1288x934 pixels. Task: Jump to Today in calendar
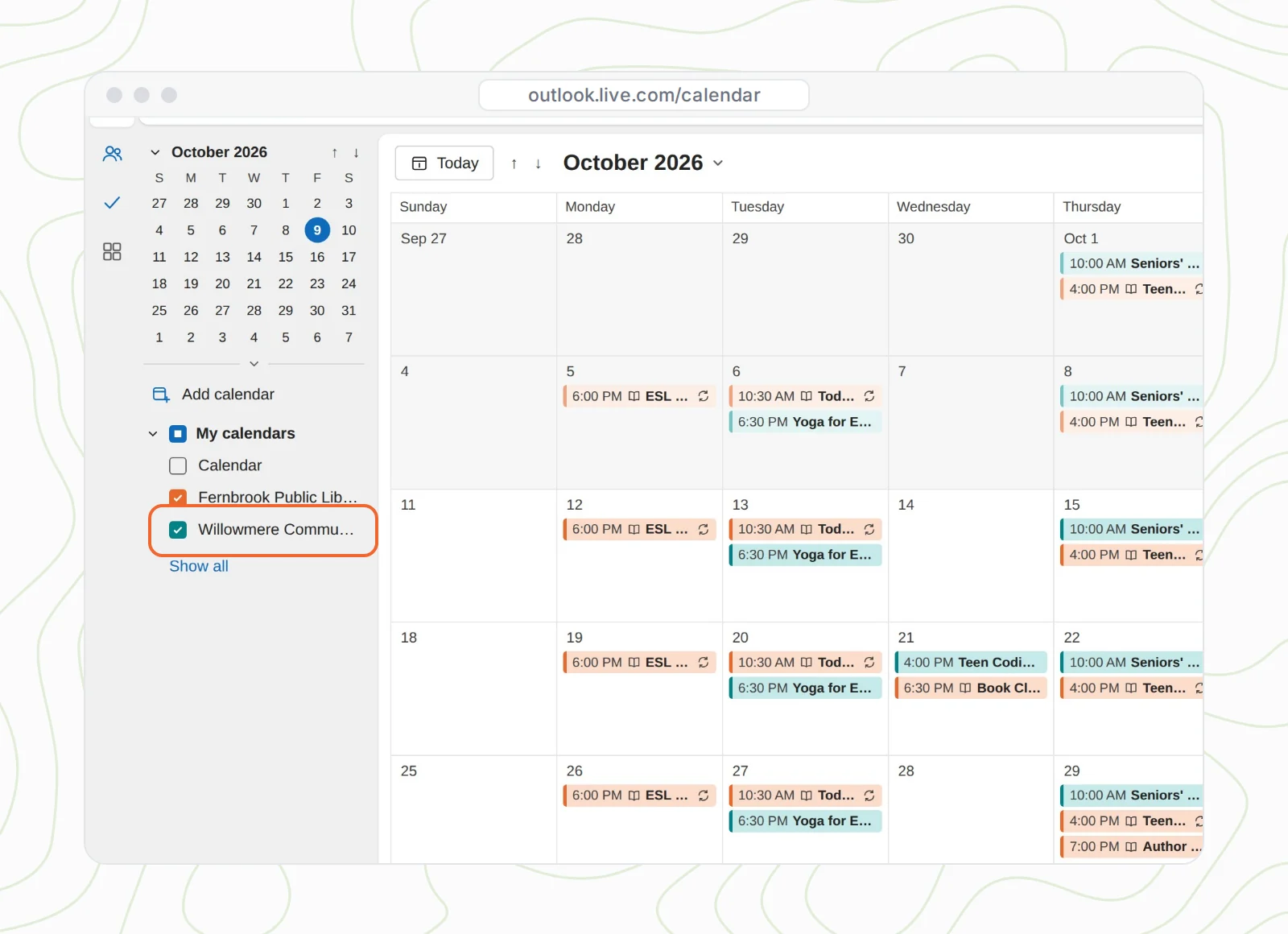click(444, 163)
